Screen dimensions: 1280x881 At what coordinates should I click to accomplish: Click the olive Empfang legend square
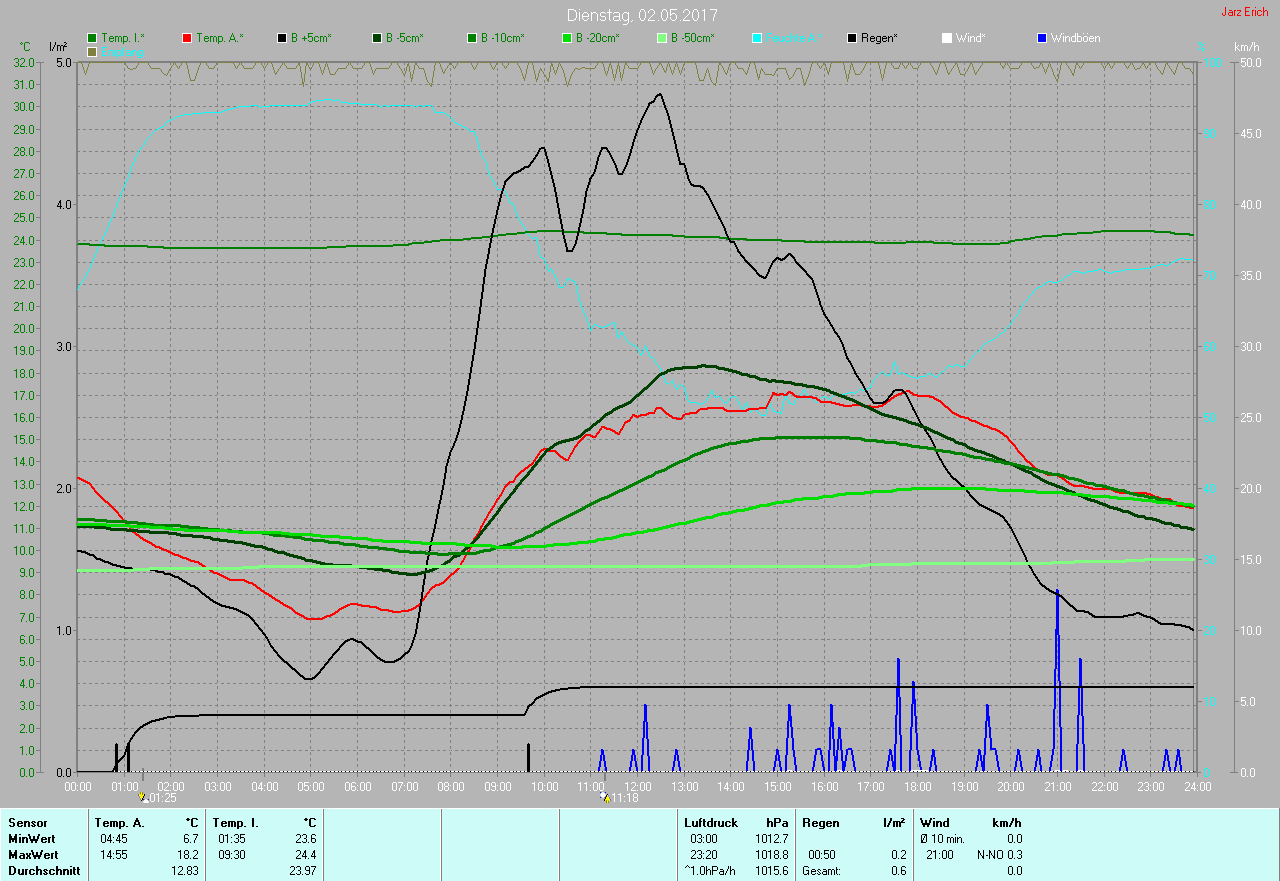pyautogui.click(x=93, y=51)
